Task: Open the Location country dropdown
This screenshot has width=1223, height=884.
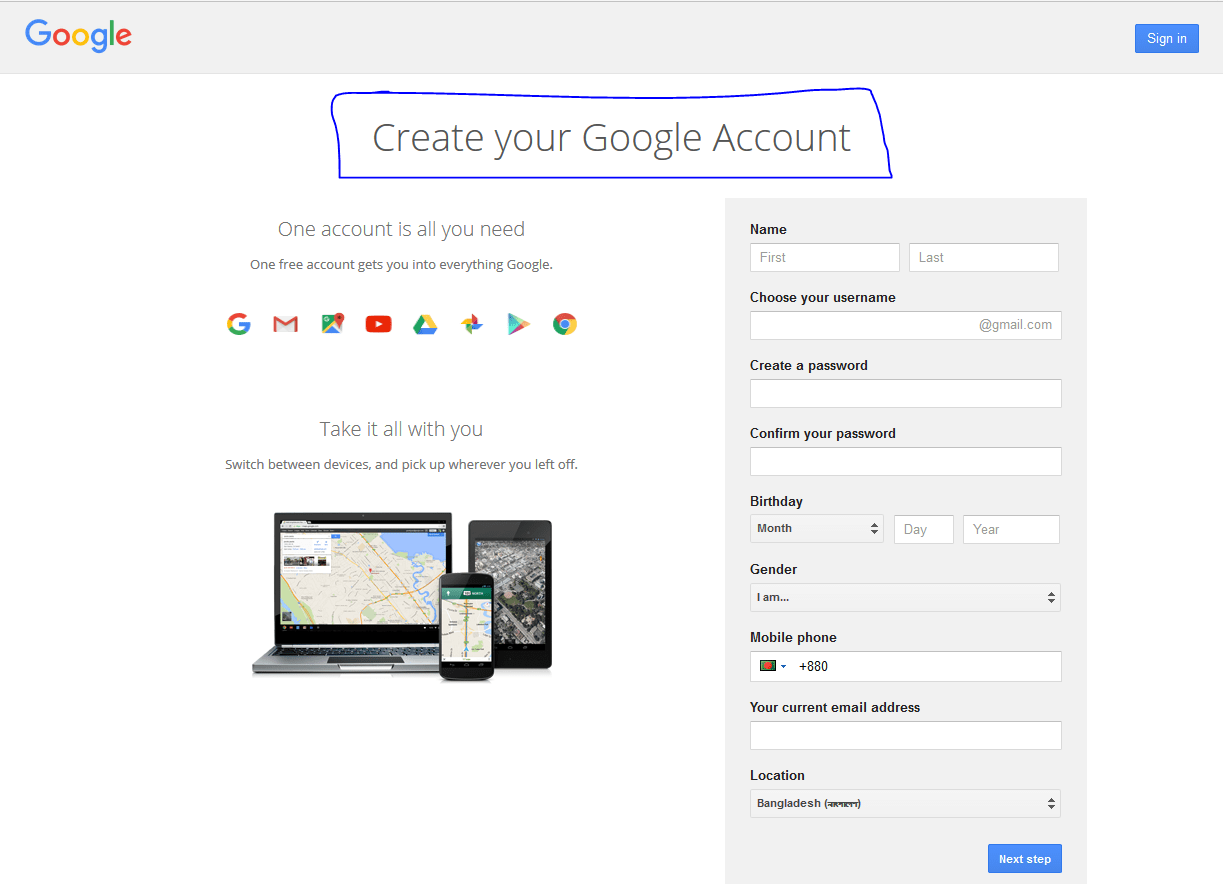Action: pyautogui.click(x=904, y=803)
